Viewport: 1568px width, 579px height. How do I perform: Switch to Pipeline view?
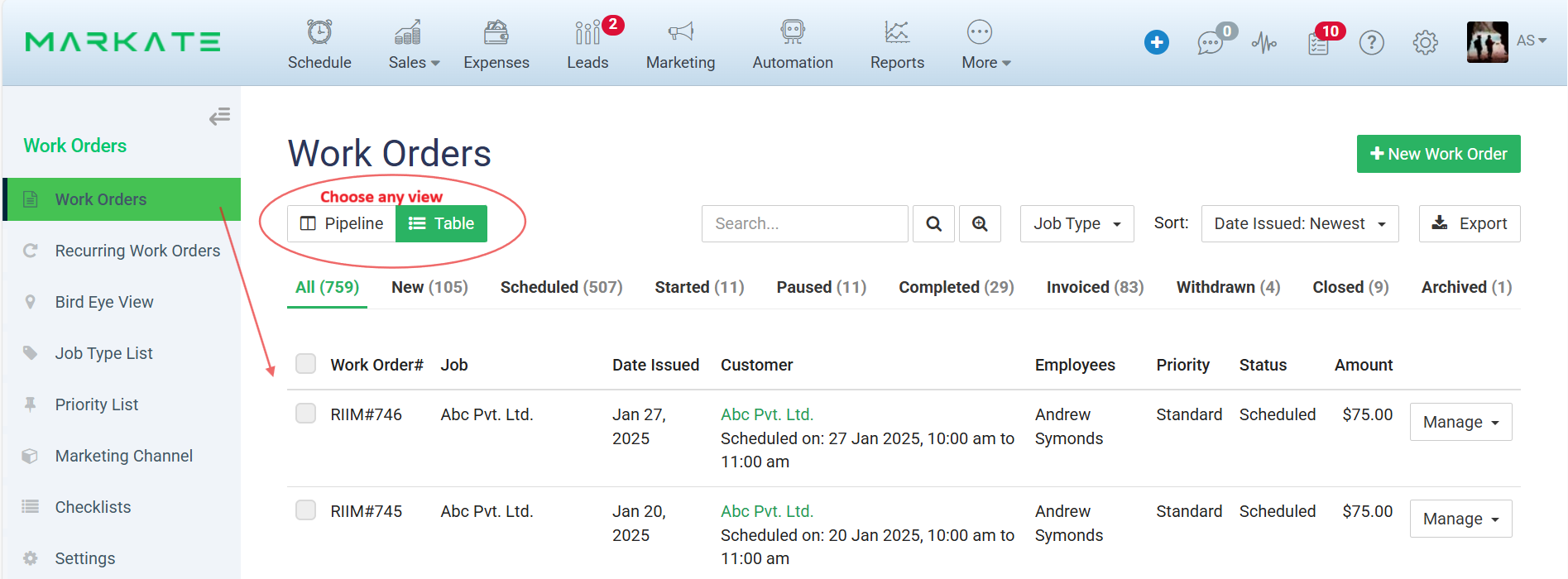tap(342, 223)
